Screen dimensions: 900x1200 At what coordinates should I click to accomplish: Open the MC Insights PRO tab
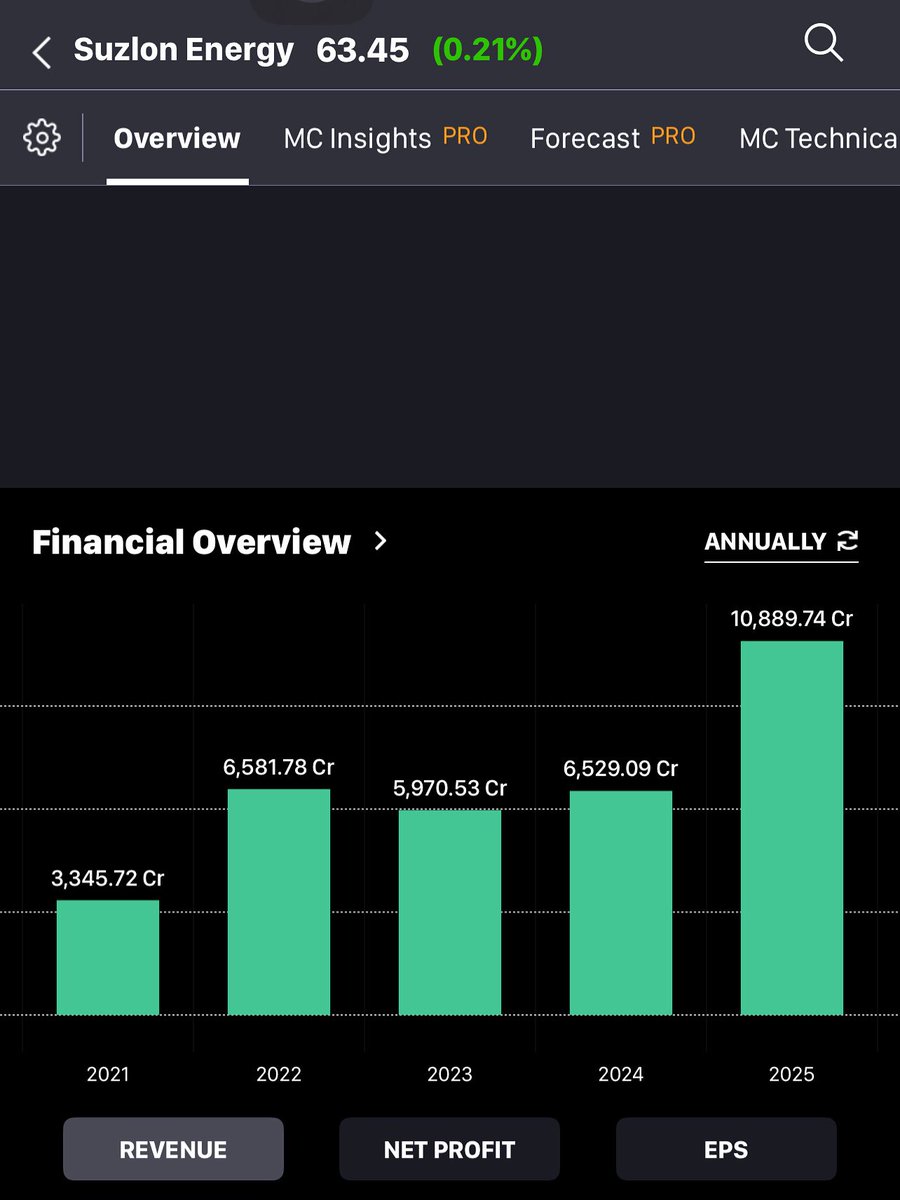pos(385,138)
